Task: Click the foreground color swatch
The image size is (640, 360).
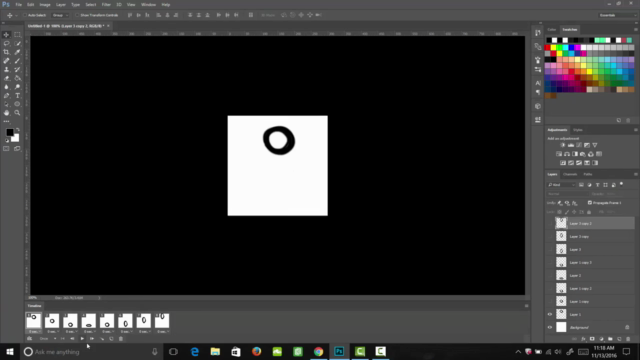Action: [x=9, y=133]
